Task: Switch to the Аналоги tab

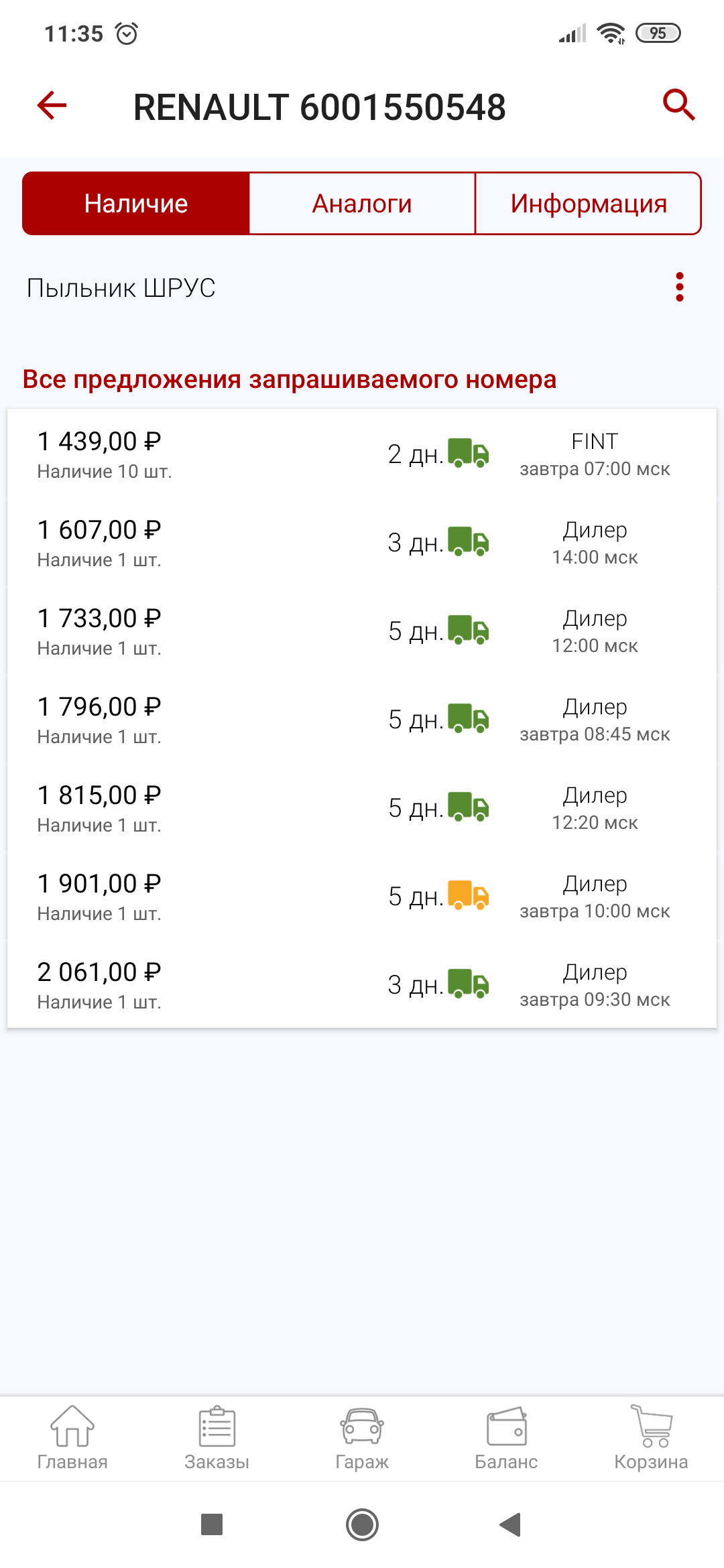Action: 362,204
